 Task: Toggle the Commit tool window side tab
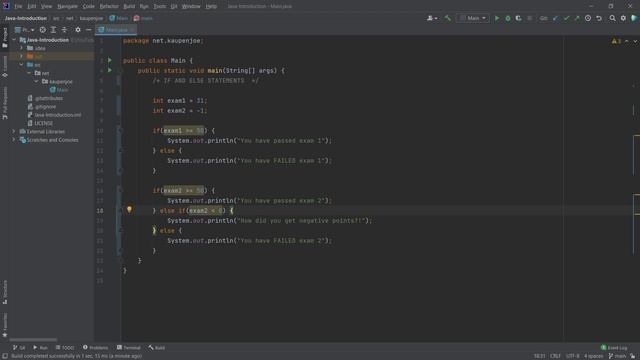[x=5, y=67]
